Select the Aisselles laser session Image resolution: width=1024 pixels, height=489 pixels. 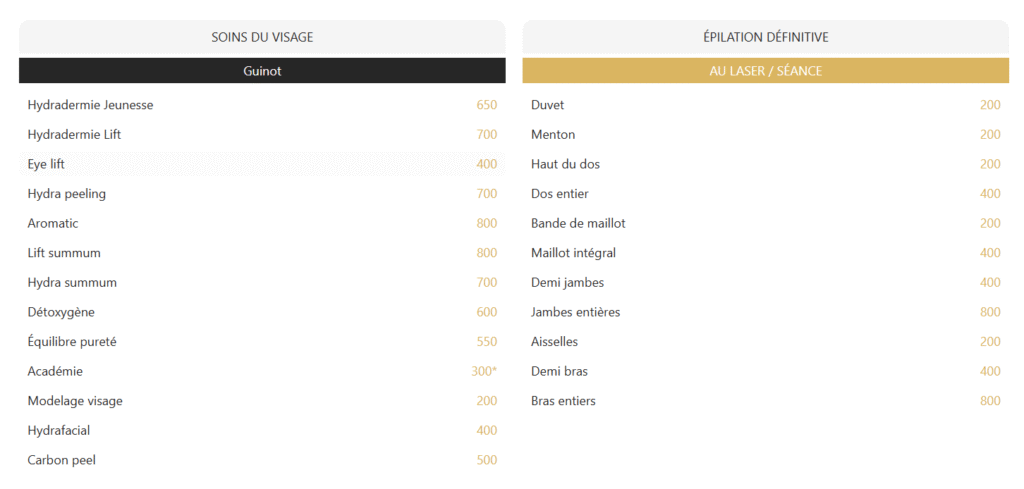click(x=554, y=342)
